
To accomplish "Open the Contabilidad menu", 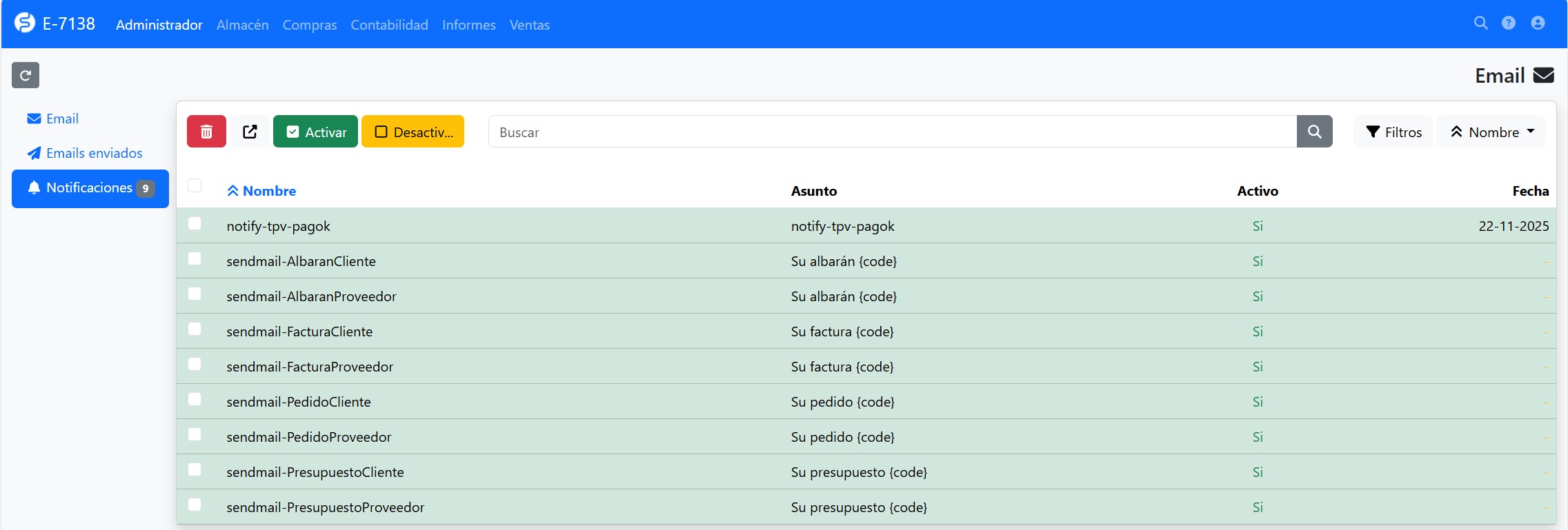I will (x=389, y=25).
